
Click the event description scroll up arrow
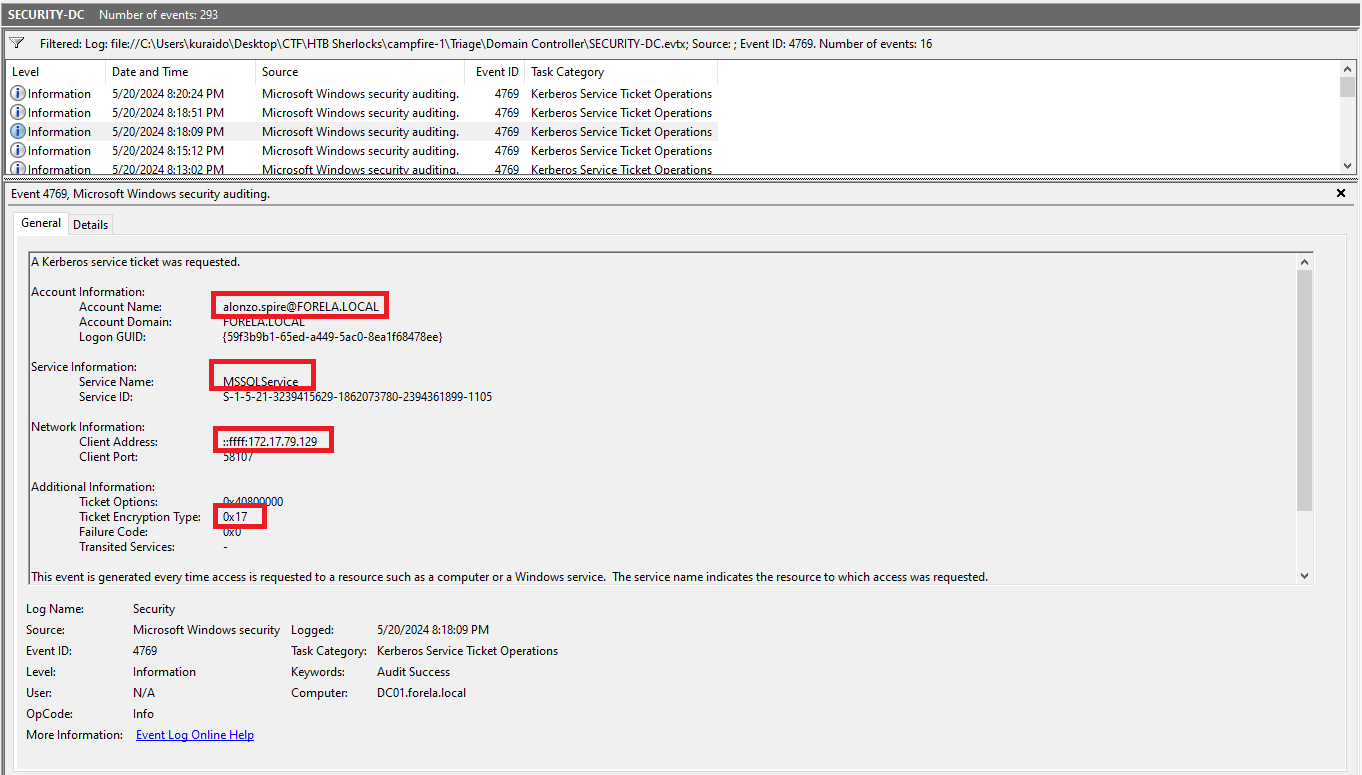1304,261
